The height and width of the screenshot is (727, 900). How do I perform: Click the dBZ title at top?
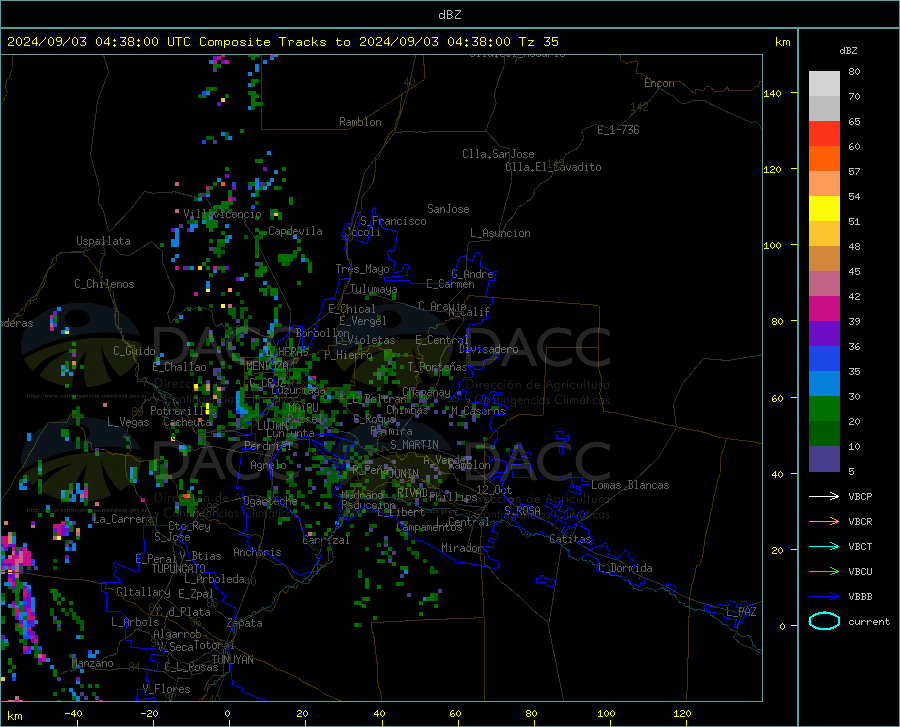(449, 15)
